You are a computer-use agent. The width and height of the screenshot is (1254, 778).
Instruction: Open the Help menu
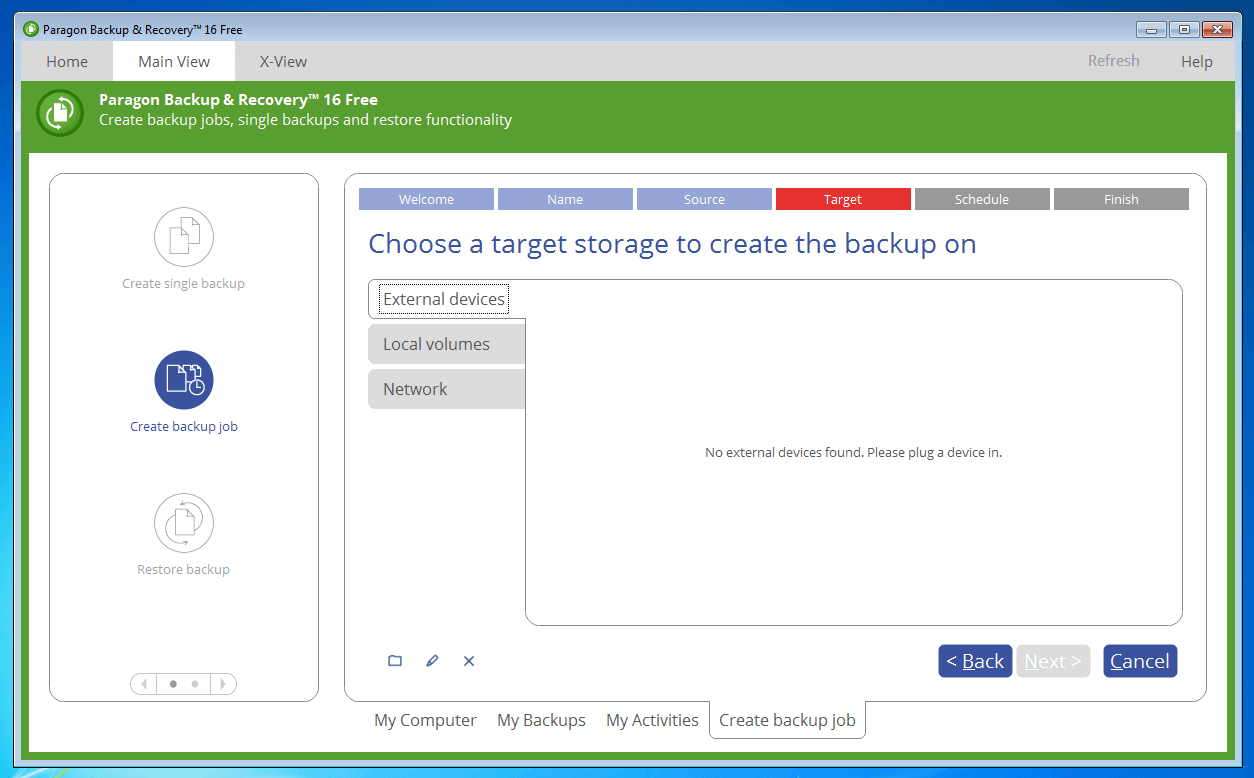click(1196, 61)
